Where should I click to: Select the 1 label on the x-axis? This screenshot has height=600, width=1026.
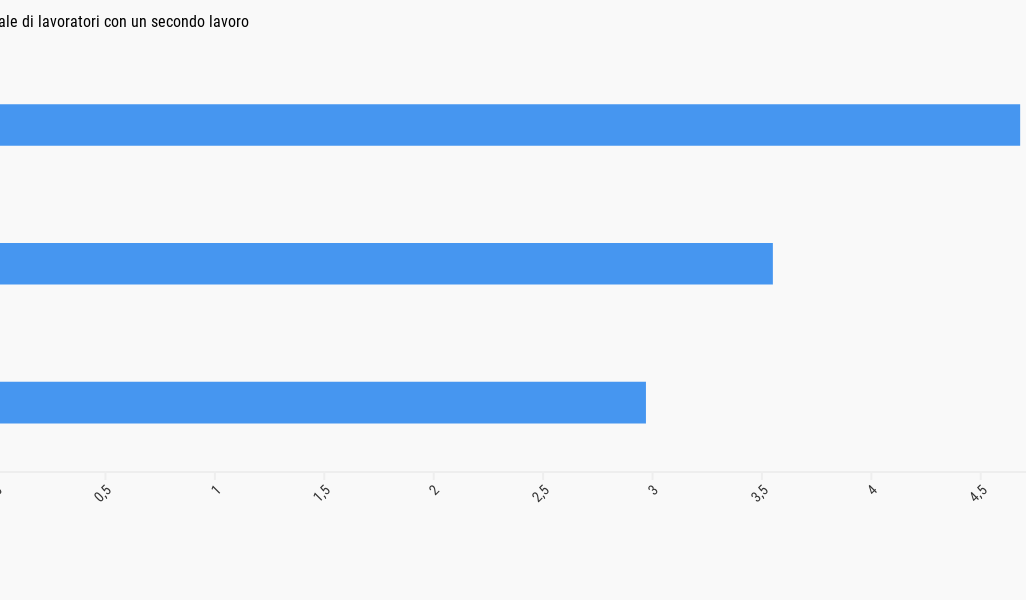coord(215,490)
